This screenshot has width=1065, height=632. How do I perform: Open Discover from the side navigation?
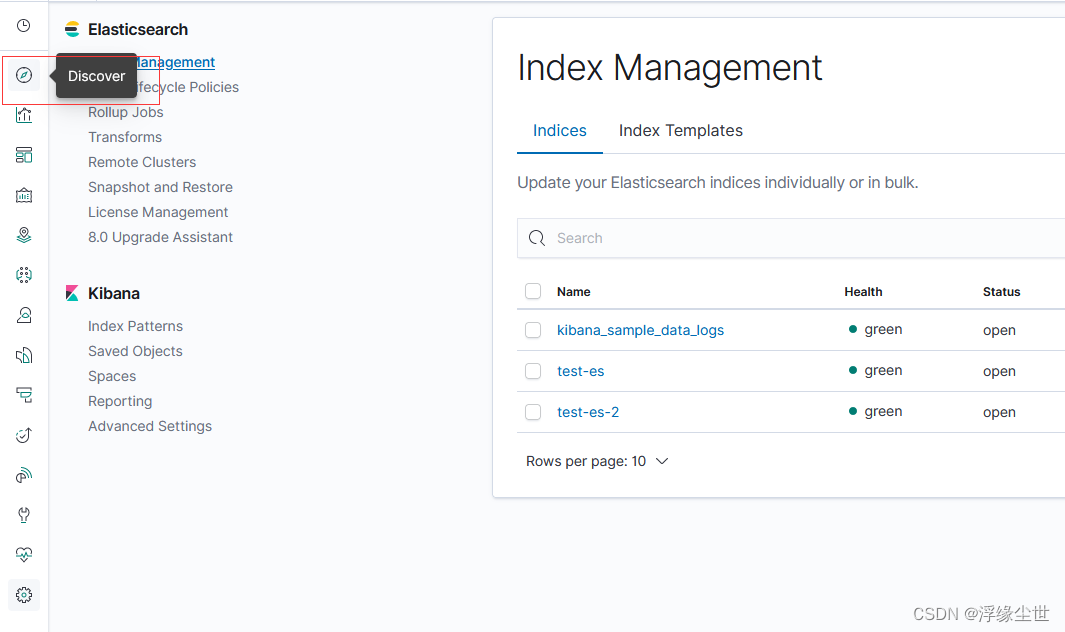(24, 75)
